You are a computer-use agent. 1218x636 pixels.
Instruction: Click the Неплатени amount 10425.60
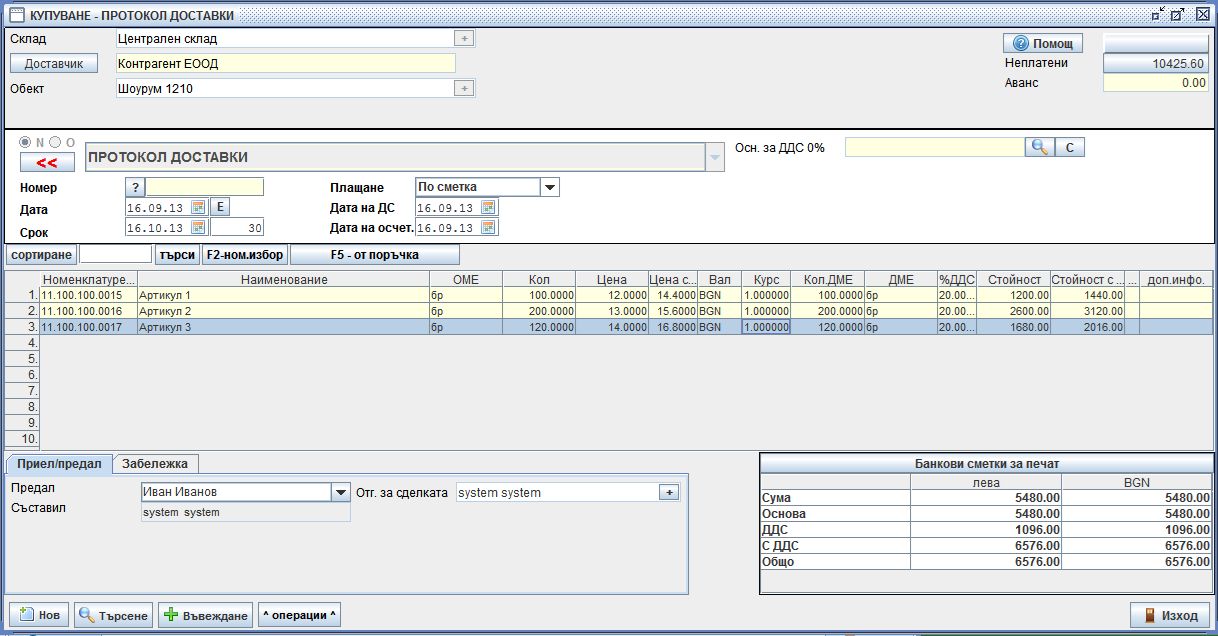(1156, 63)
